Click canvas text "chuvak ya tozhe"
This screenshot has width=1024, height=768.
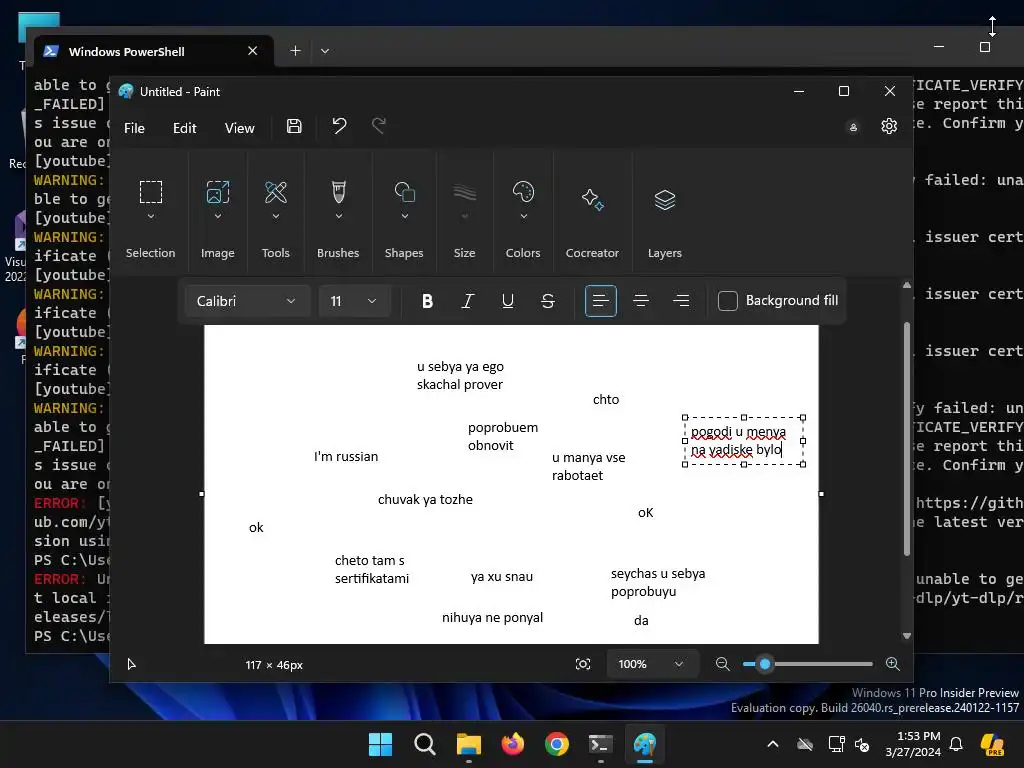[425, 500]
